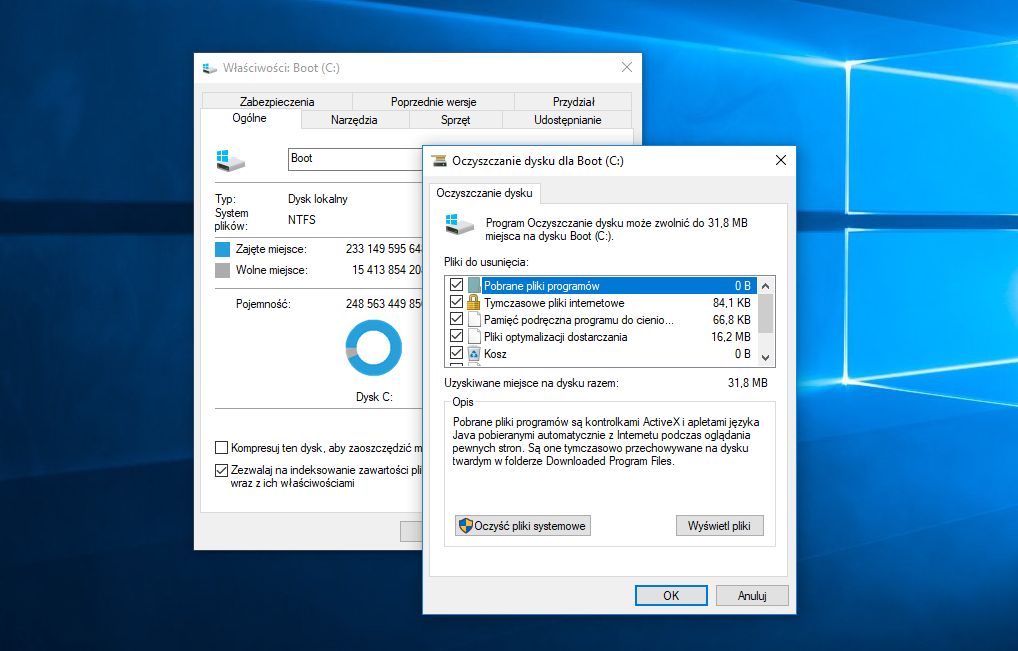Click the file list scroll up arrow

coord(765,286)
